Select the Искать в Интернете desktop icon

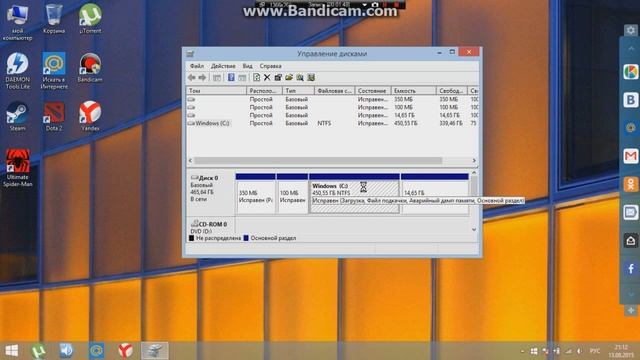tap(54, 71)
